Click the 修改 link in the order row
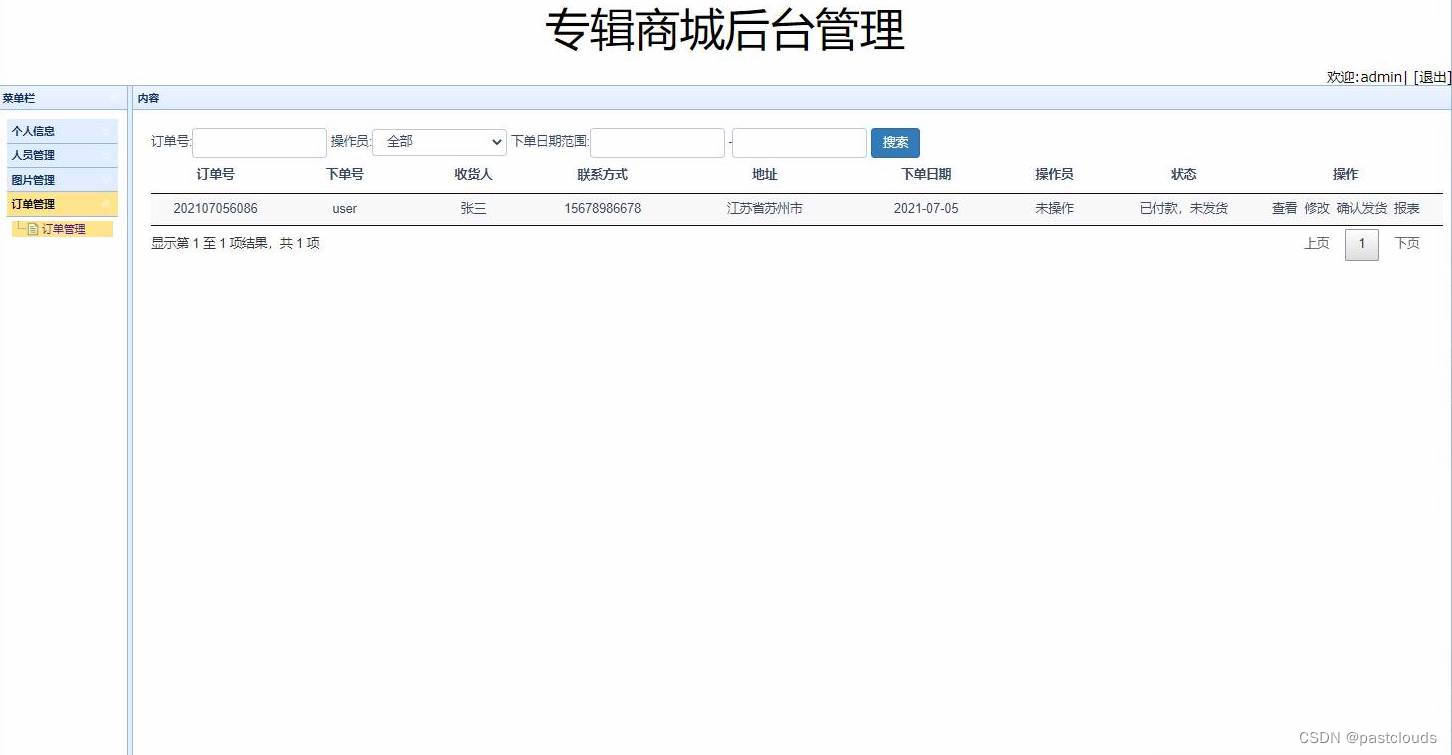 (x=1316, y=209)
